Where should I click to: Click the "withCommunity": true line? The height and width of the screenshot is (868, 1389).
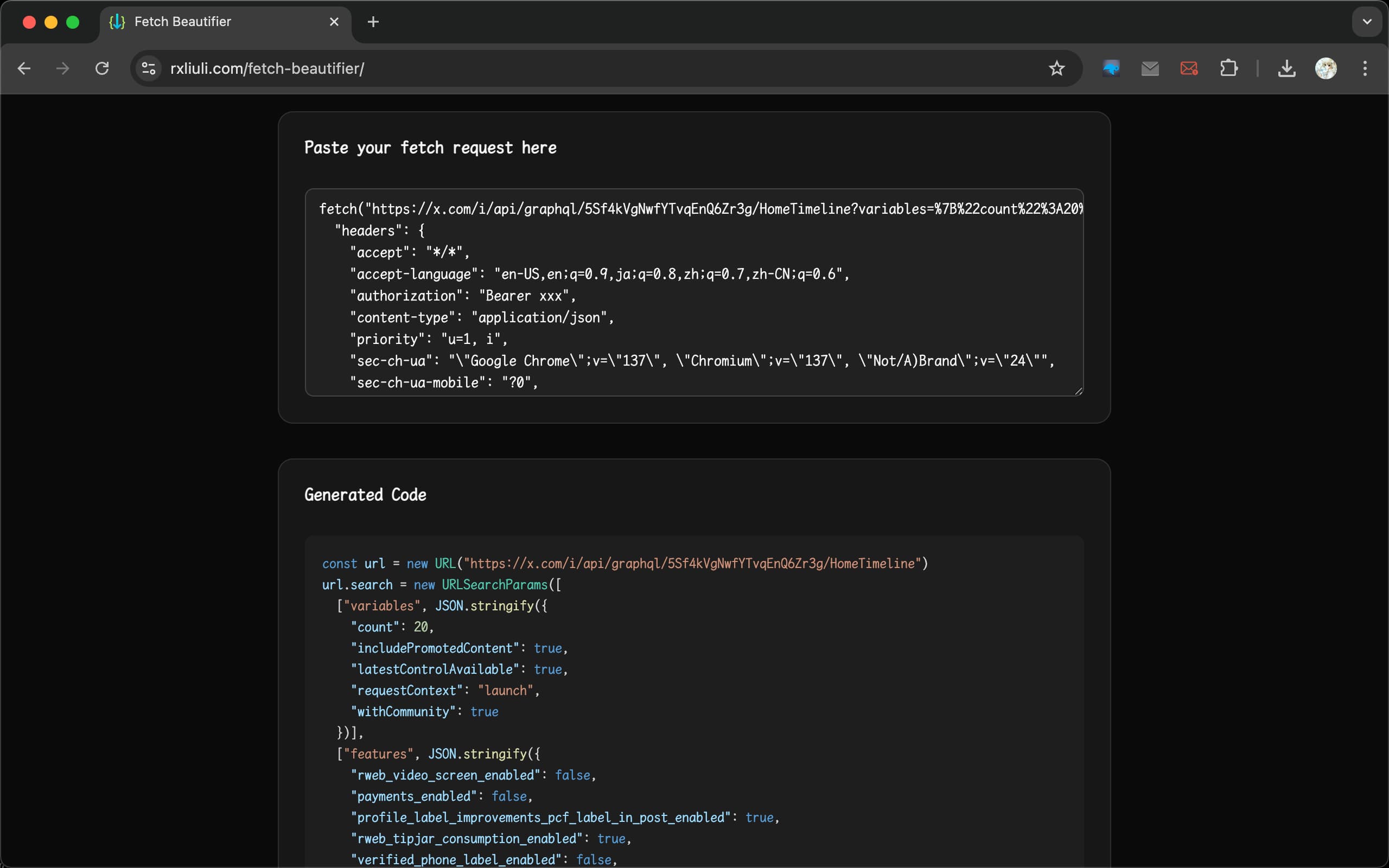(425, 712)
